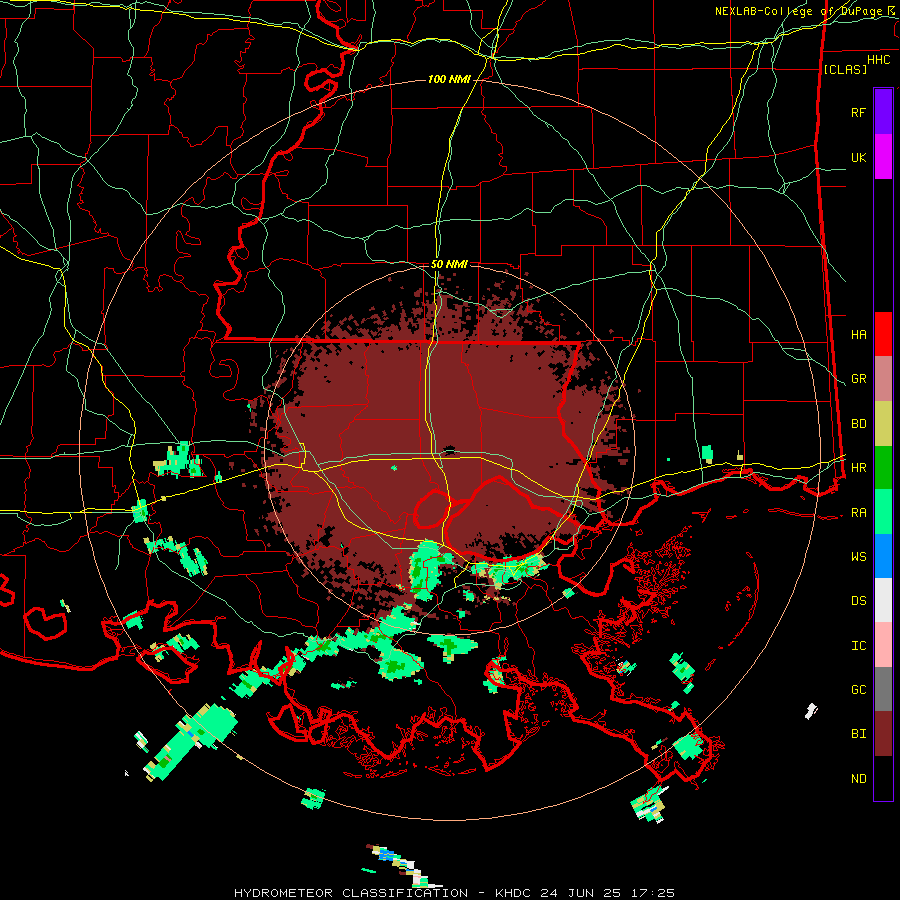
Task: Click the 100 NMI range ring label
Action: tap(449, 79)
